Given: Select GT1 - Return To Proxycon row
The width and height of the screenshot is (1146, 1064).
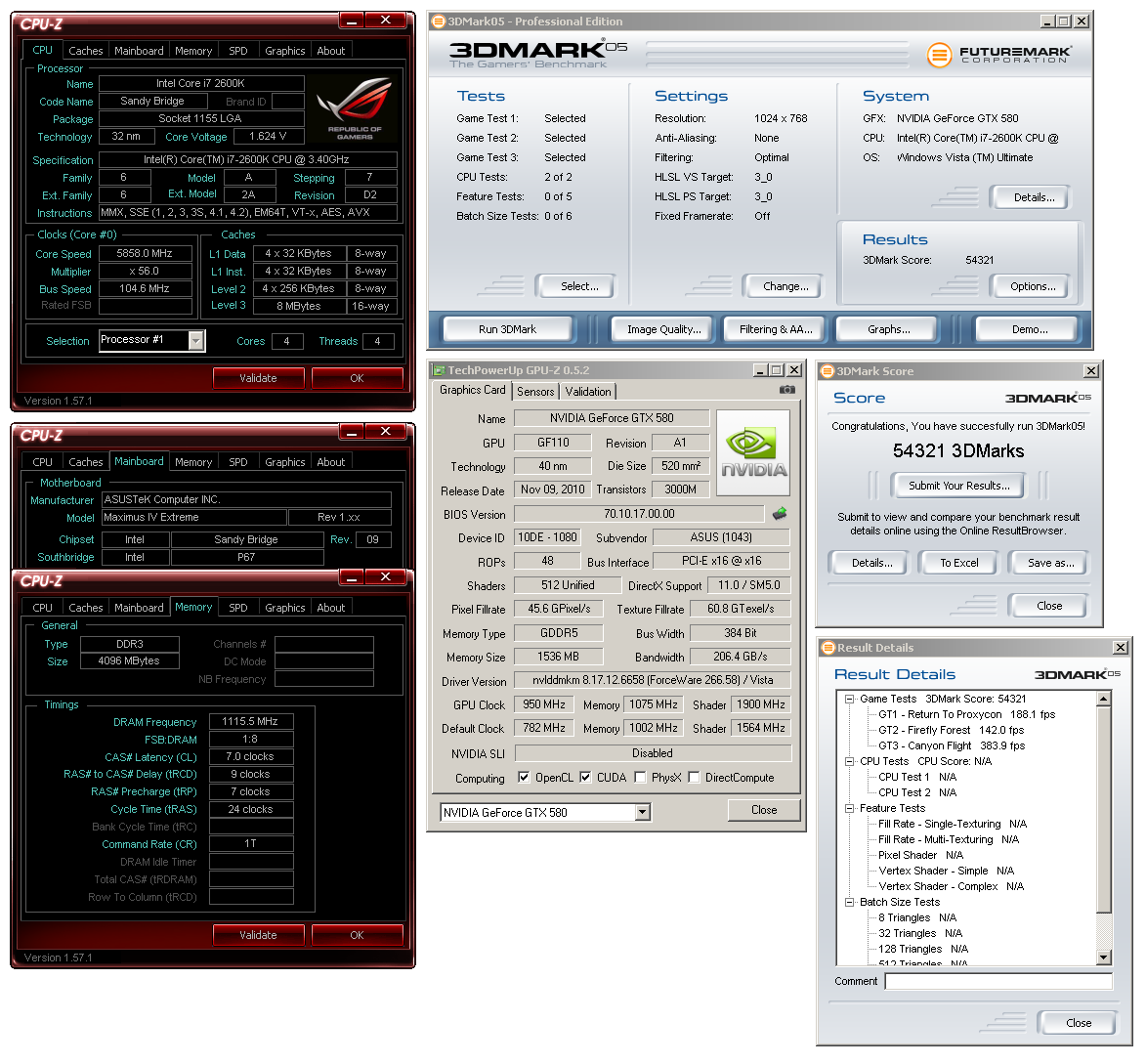Looking at the screenshot, I should 966,714.
